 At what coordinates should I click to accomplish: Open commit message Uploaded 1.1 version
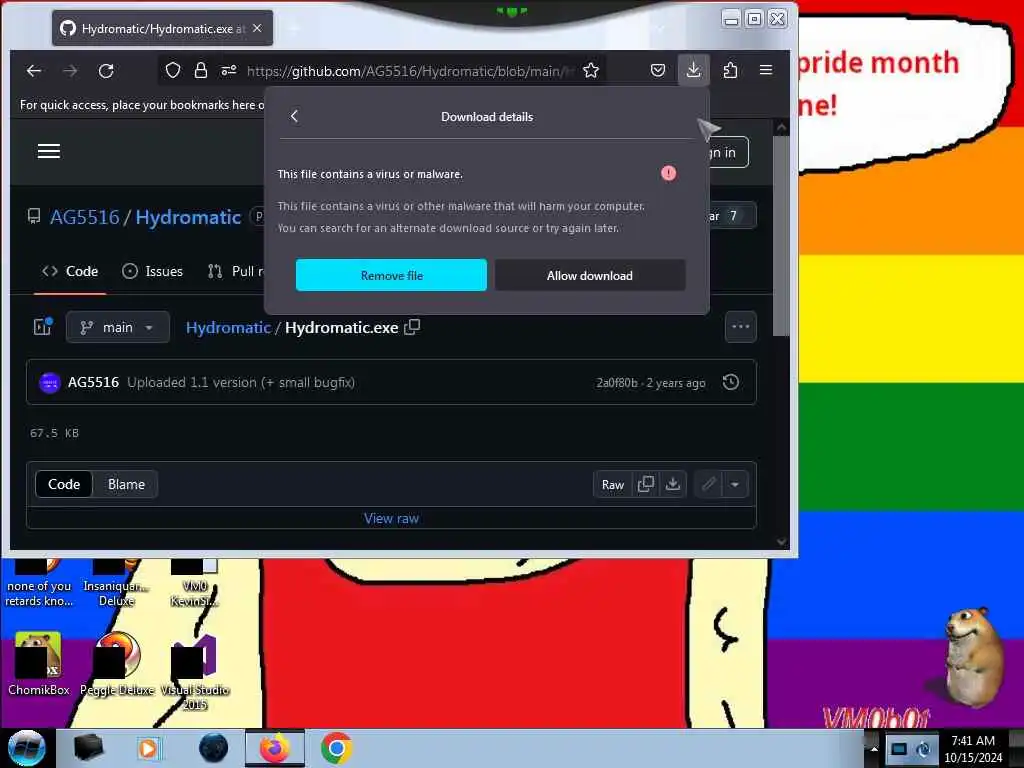click(x=241, y=383)
